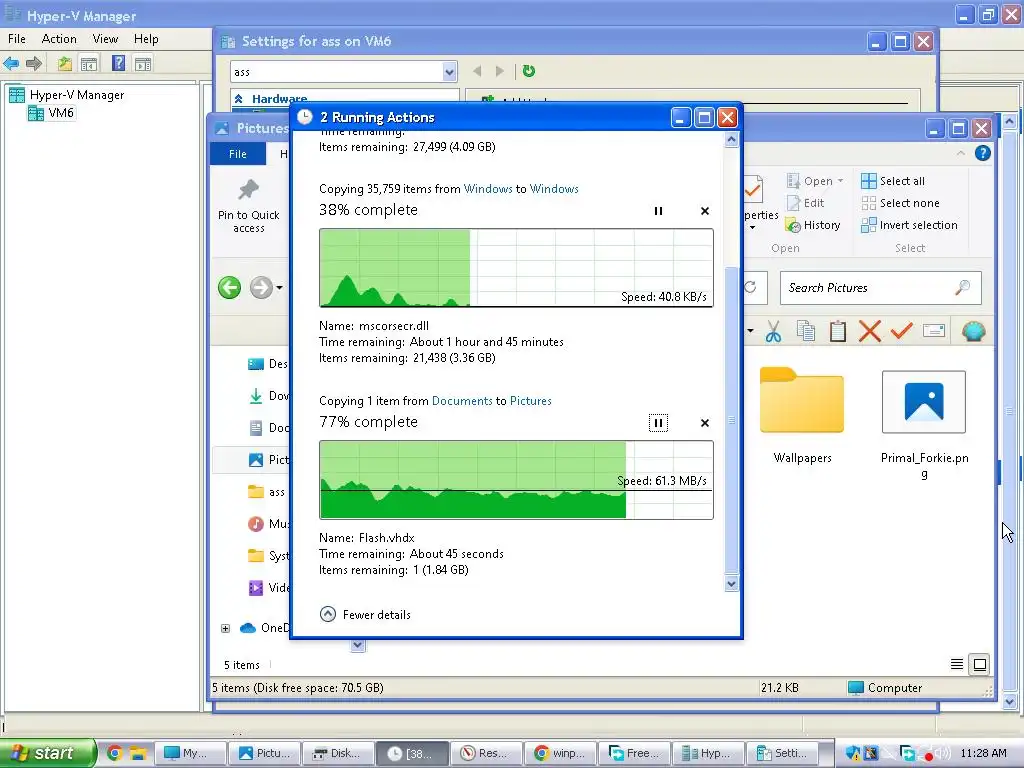The width and height of the screenshot is (1024, 768).
Task: Click the orange checkmark icon
Action: (902, 331)
